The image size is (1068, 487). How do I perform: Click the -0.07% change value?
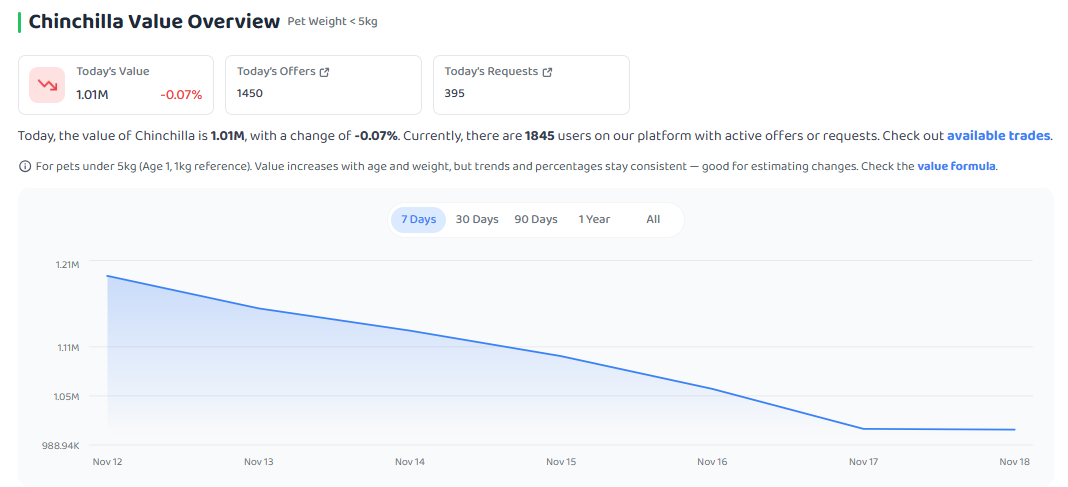[x=181, y=95]
